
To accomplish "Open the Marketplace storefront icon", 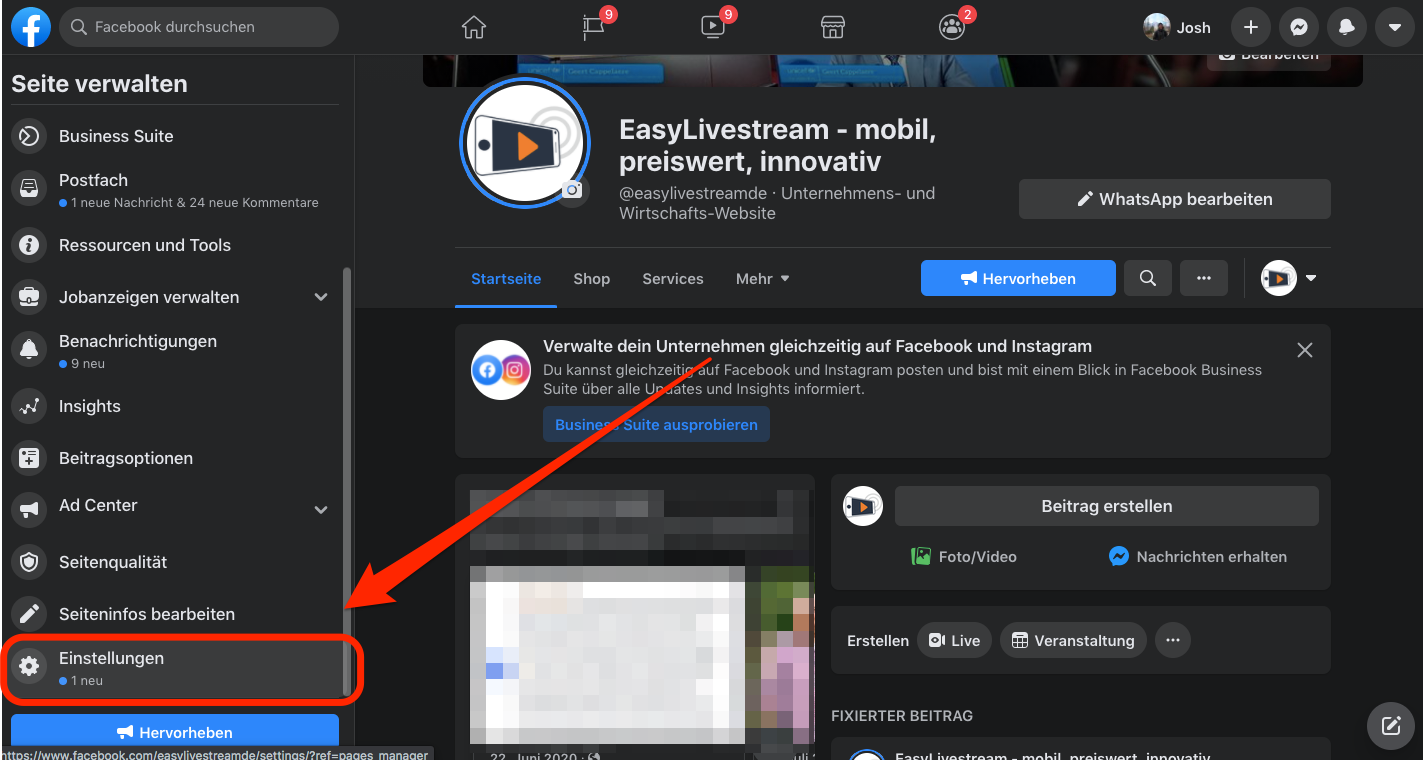I will pos(833,28).
